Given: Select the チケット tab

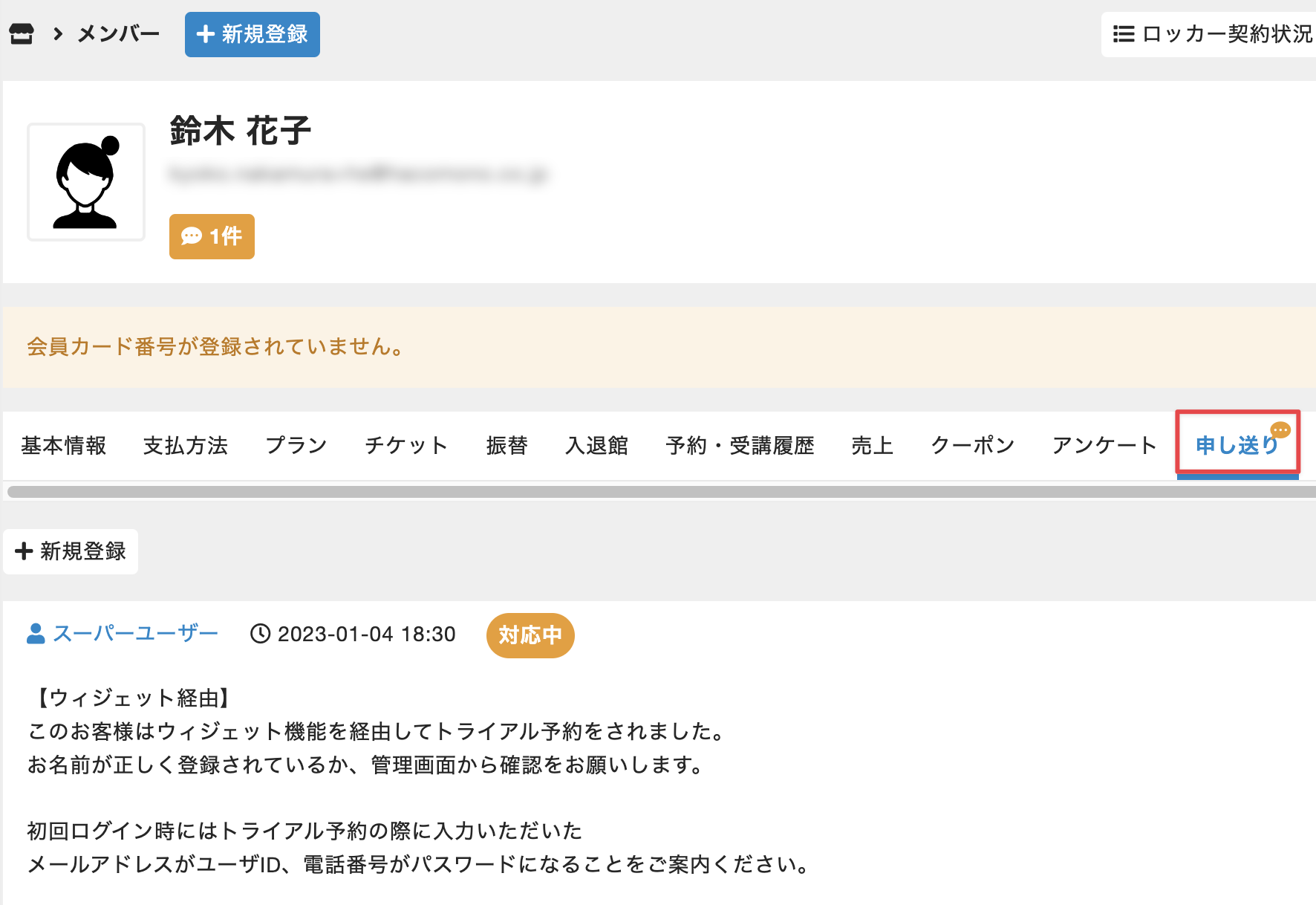Looking at the screenshot, I should pos(406,446).
